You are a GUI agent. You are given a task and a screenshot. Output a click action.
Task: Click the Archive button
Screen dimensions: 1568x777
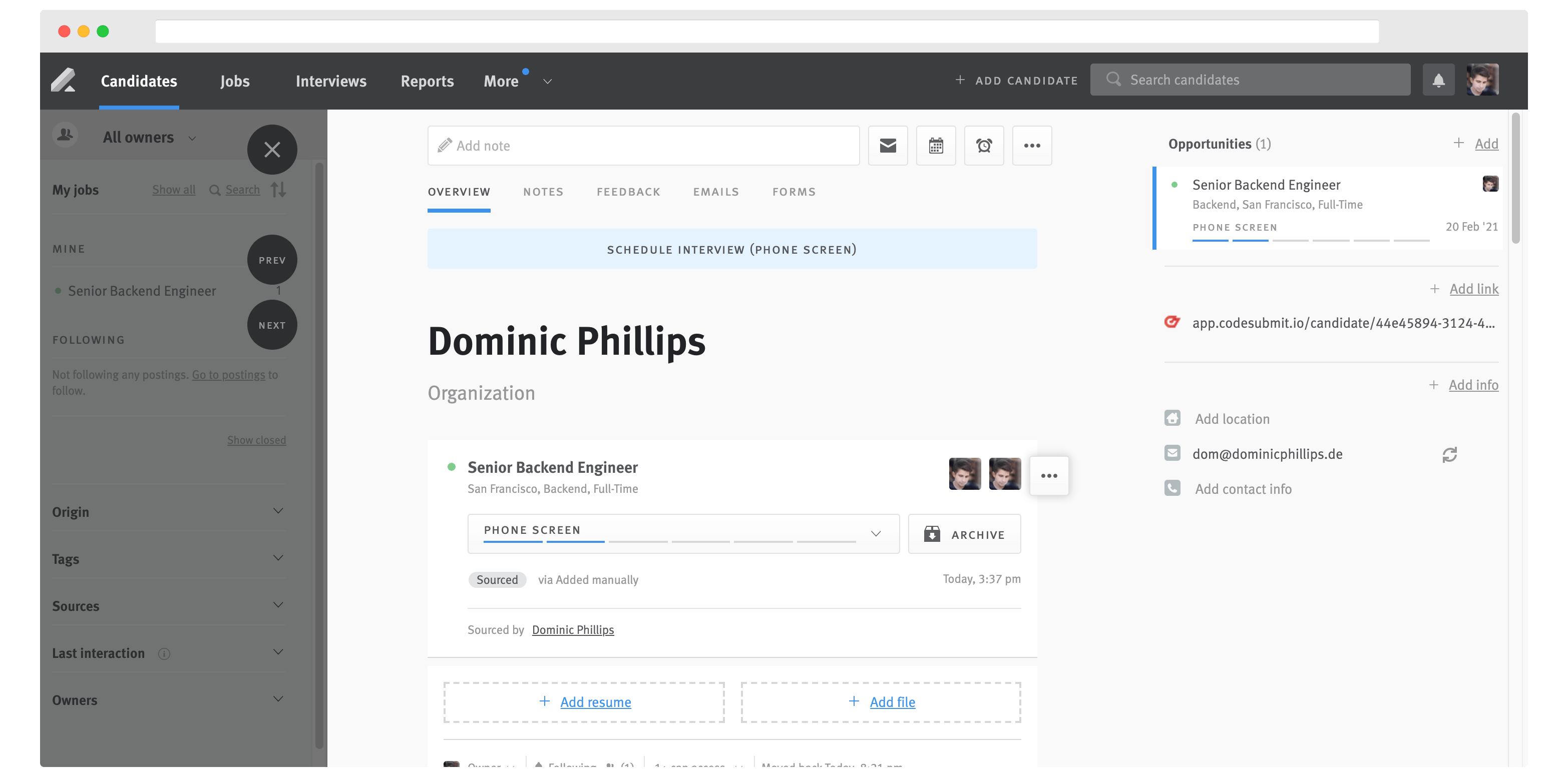(964, 534)
